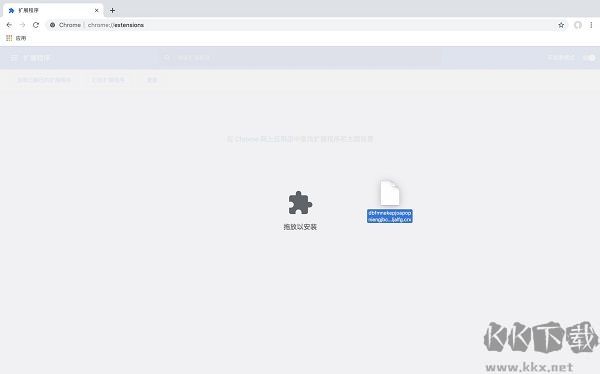Image resolution: width=600 pixels, height=374 pixels.
Task: View site info icon next to Chrome label
Action: (x=52, y=25)
